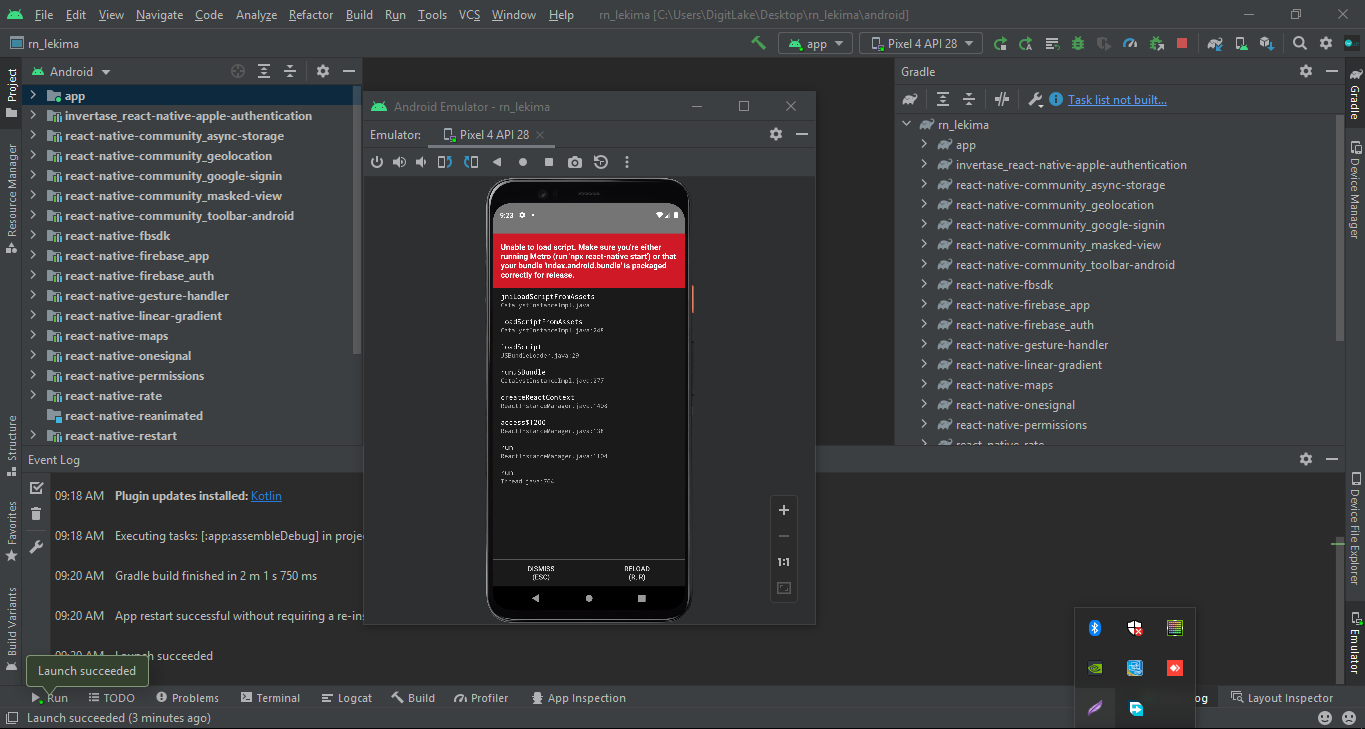Viewport: 1365px width, 729px height.
Task: Click the Project panel scroll-from-source target icon
Action: [237, 71]
